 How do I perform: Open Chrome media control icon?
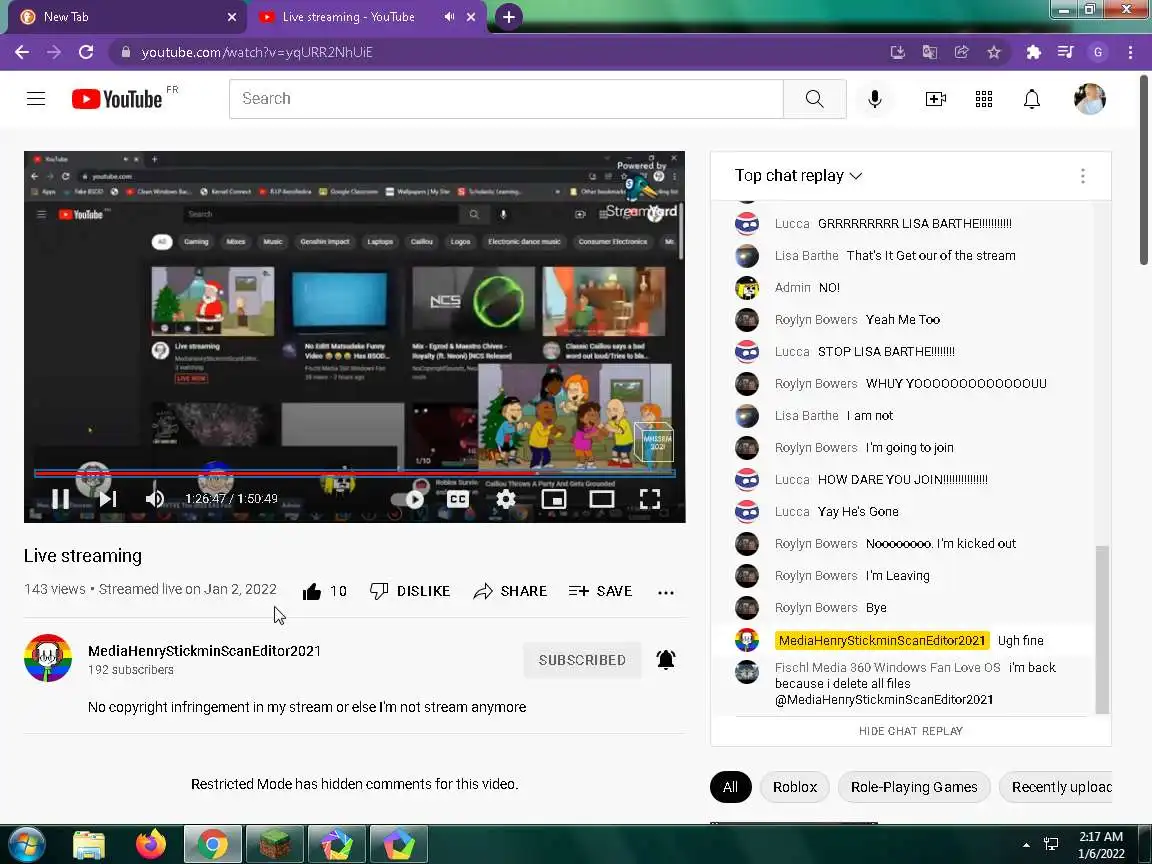tap(1066, 52)
